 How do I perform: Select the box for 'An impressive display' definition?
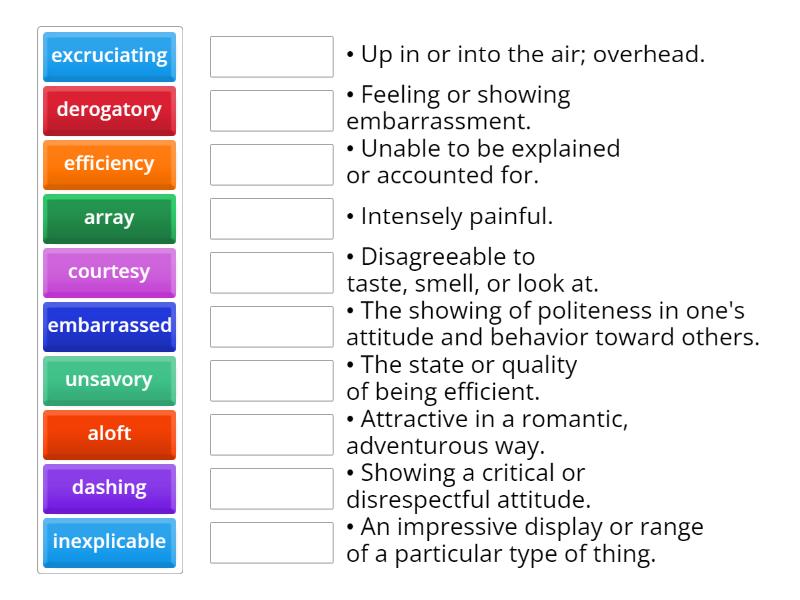[272, 543]
